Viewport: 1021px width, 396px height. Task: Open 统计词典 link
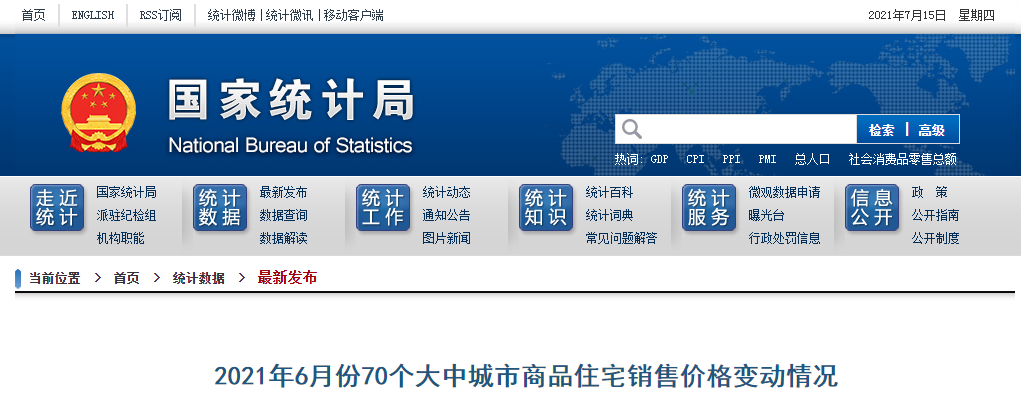click(x=609, y=216)
